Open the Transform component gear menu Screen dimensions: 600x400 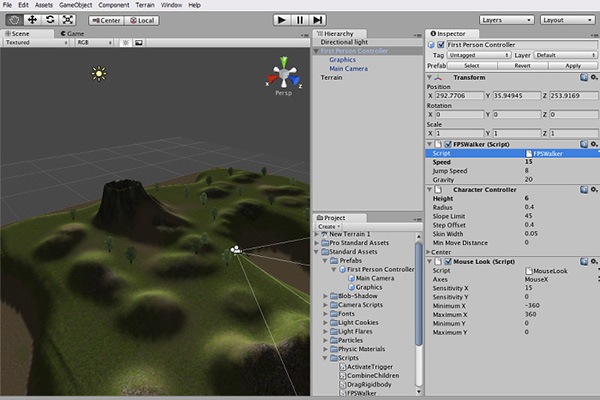594,77
